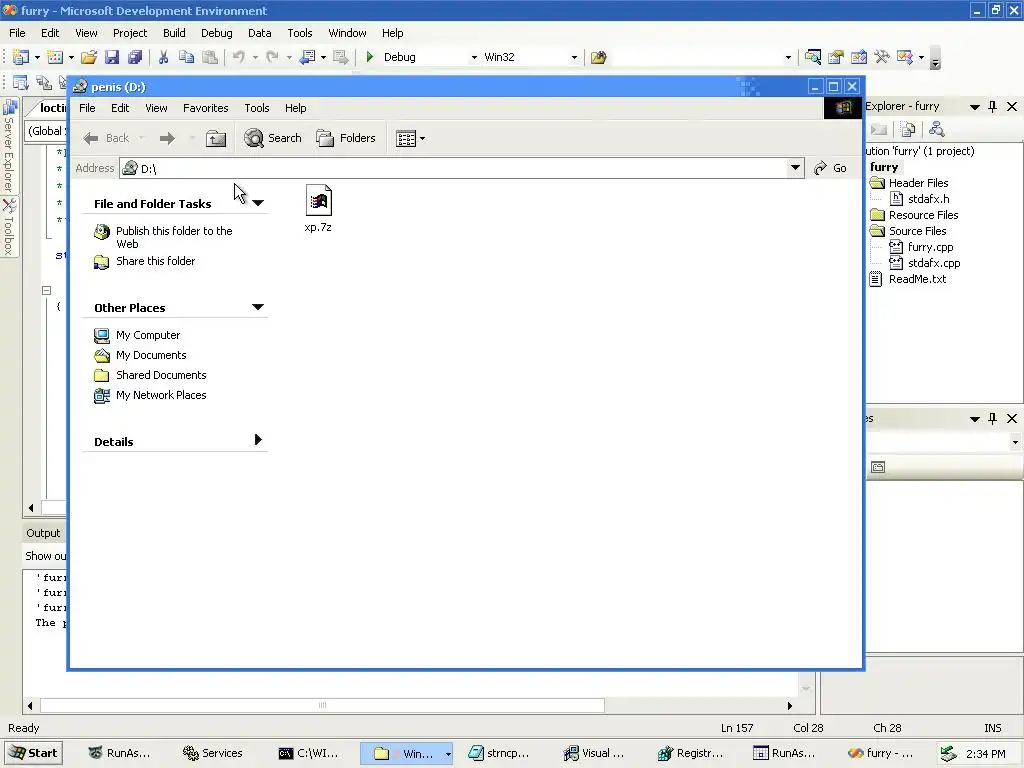This screenshot has width=1024, height=768.
Task: Toggle auto-hide pin on Solution Explorer
Action: (993, 106)
